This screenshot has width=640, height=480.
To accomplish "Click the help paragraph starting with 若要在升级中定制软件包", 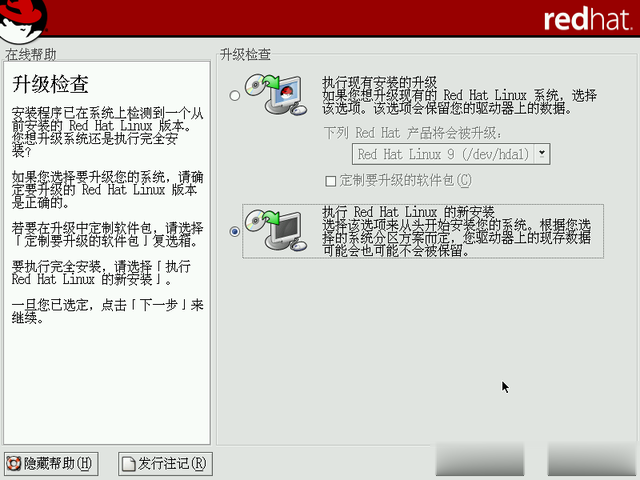I will coord(107,235).
